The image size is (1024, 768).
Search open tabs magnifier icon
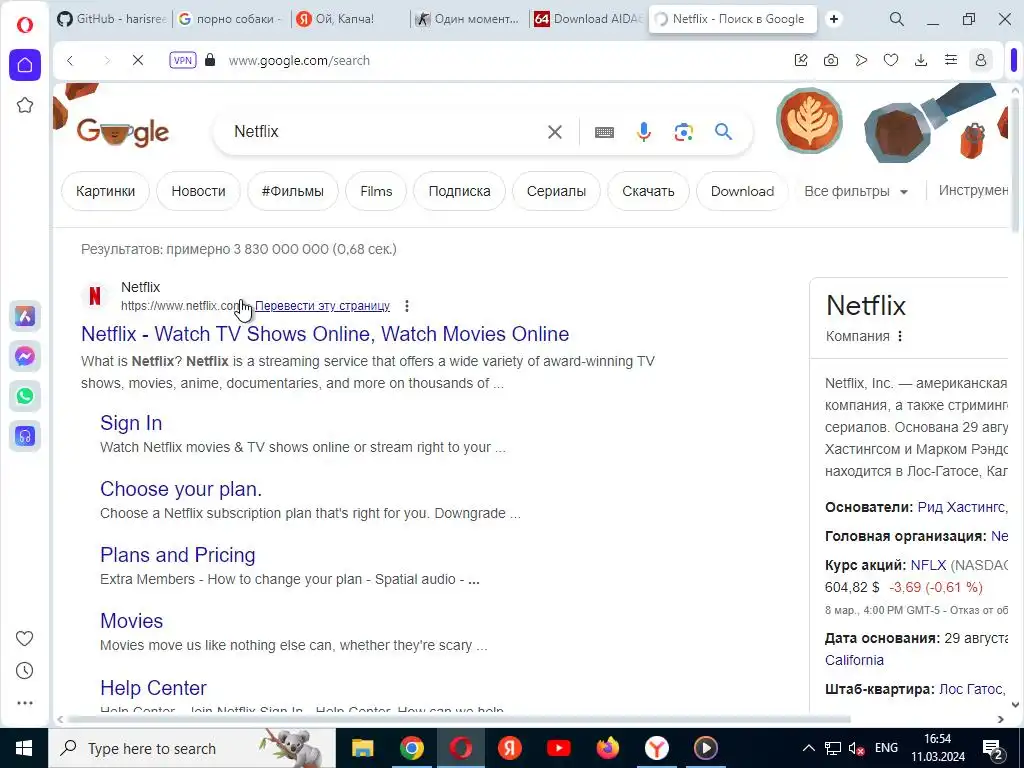[x=897, y=19]
